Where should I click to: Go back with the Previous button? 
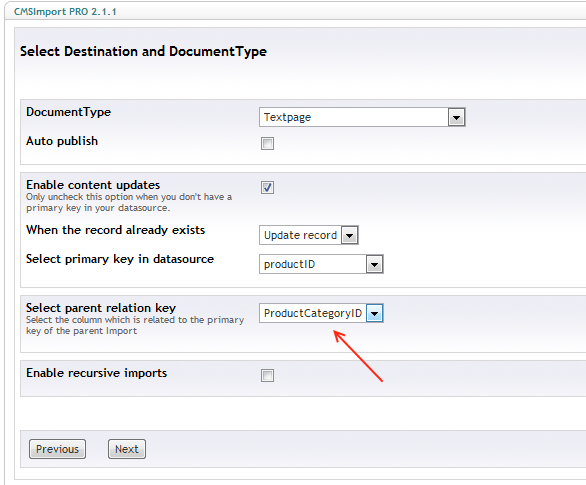point(57,449)
